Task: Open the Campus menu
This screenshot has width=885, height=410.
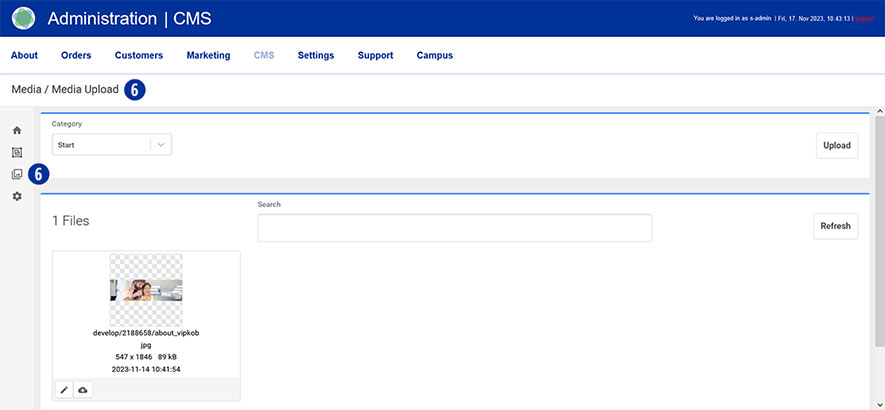Action: (x=434, y=56)
